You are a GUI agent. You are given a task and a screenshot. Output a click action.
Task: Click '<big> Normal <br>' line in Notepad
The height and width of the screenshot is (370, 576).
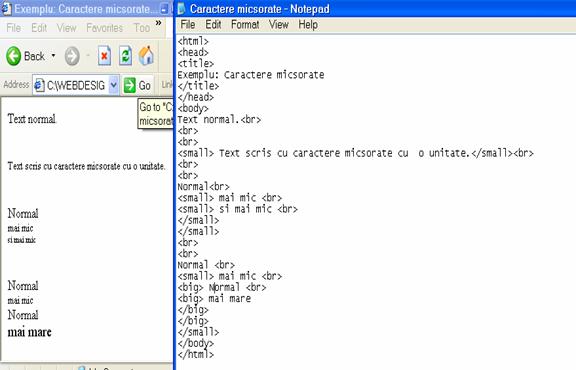tap(222, 287)
